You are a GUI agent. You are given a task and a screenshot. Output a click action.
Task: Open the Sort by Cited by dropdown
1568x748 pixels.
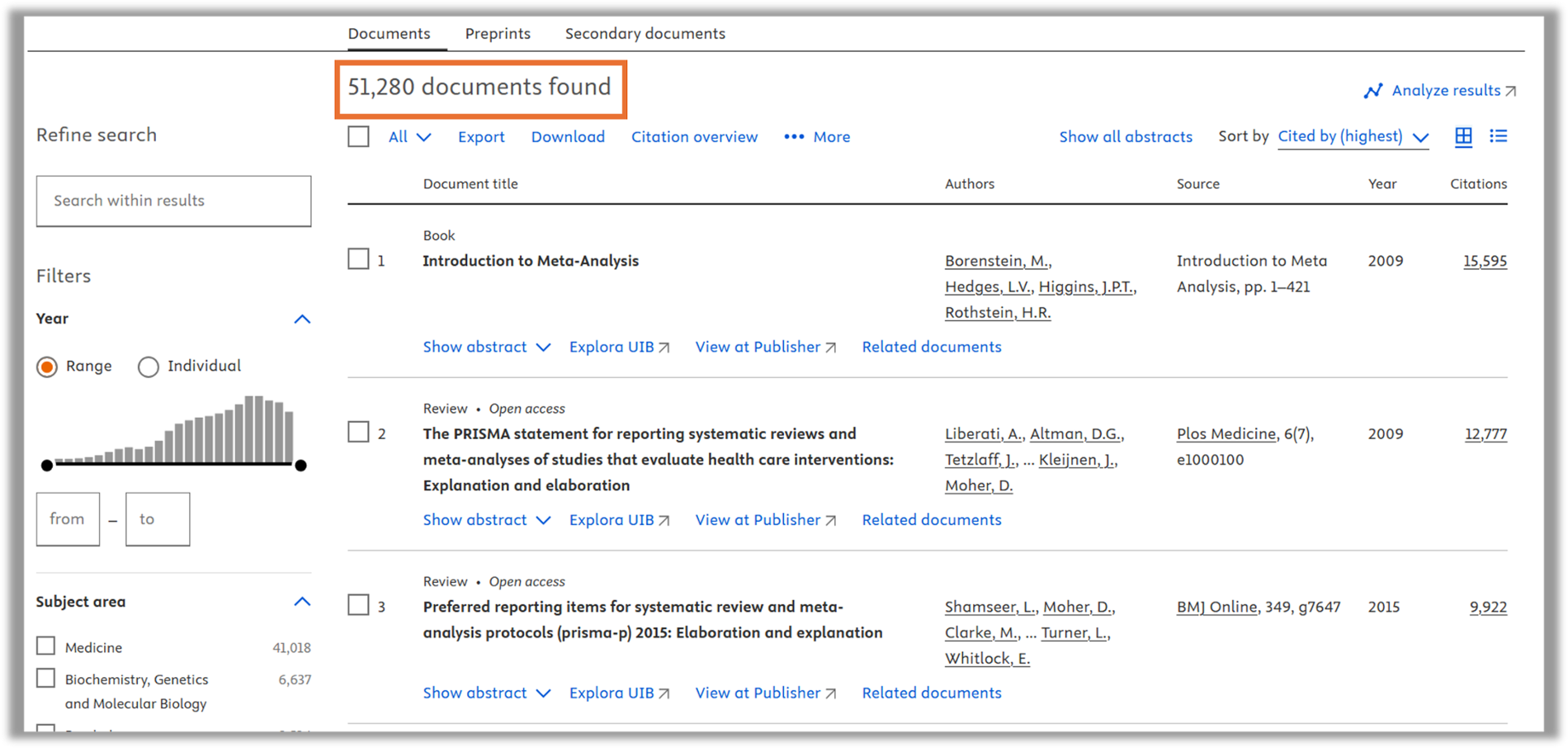click(x=1352, y=137)
